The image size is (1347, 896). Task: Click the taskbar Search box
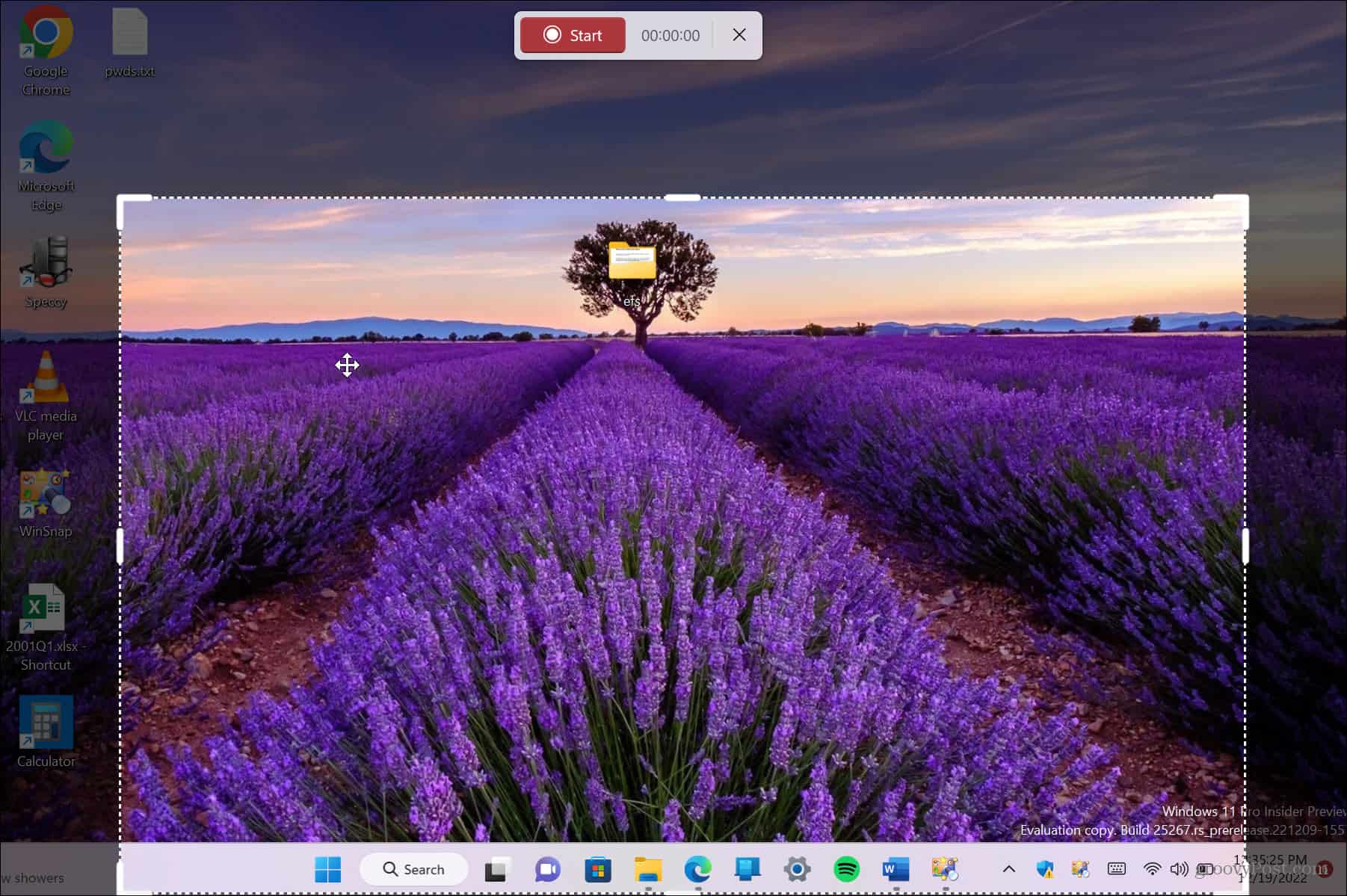(414, 869)
